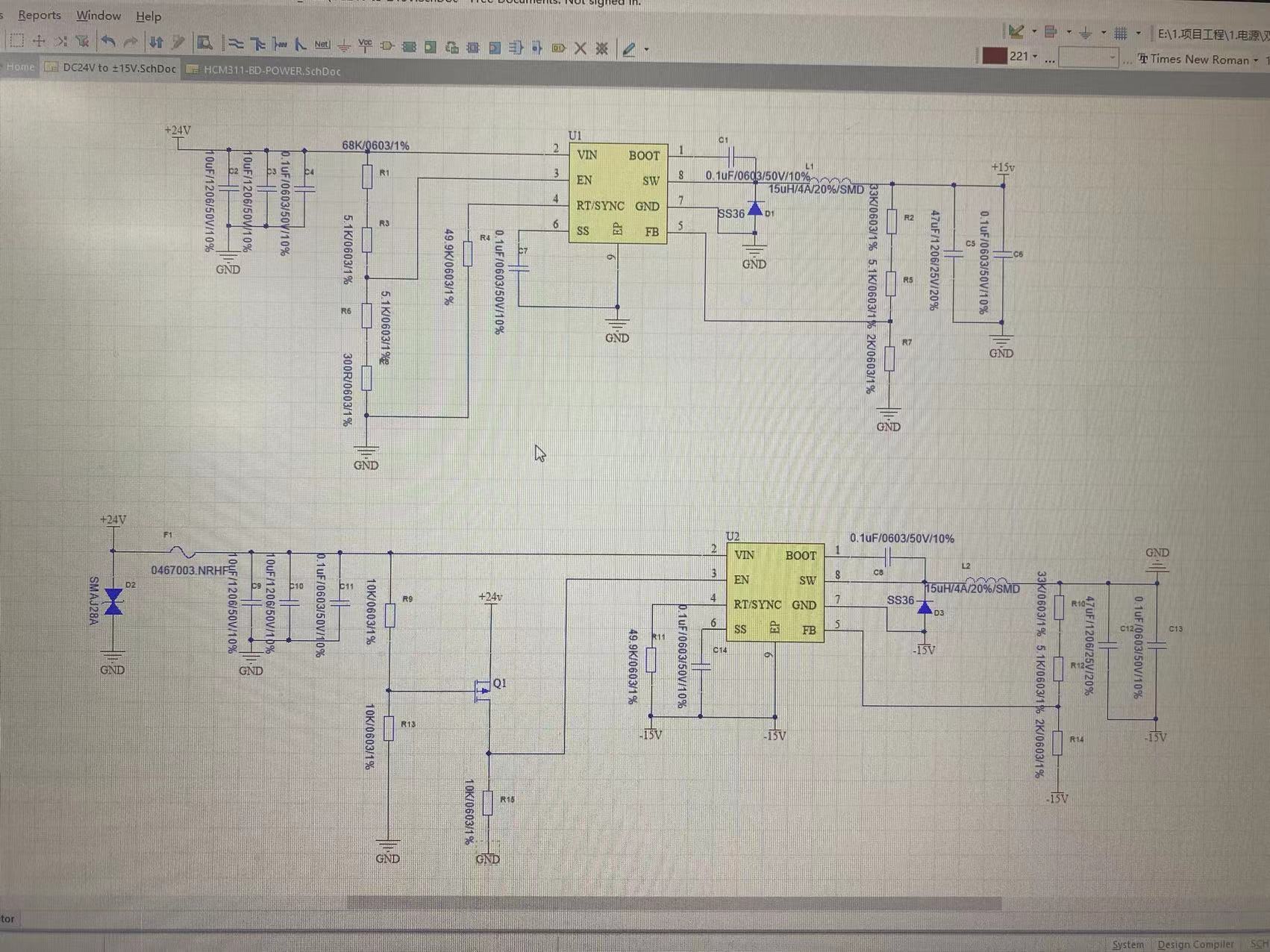Click the dark red color swatch
This screenshot has height=952, width=1270.
pos(994,56)
